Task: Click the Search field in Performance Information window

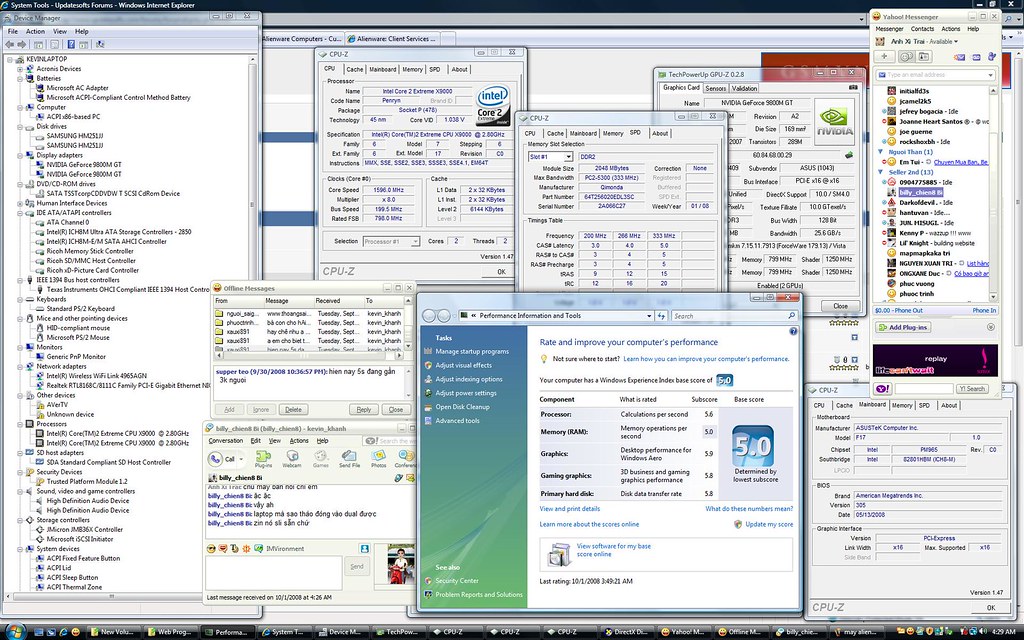Action: [735, 315]
